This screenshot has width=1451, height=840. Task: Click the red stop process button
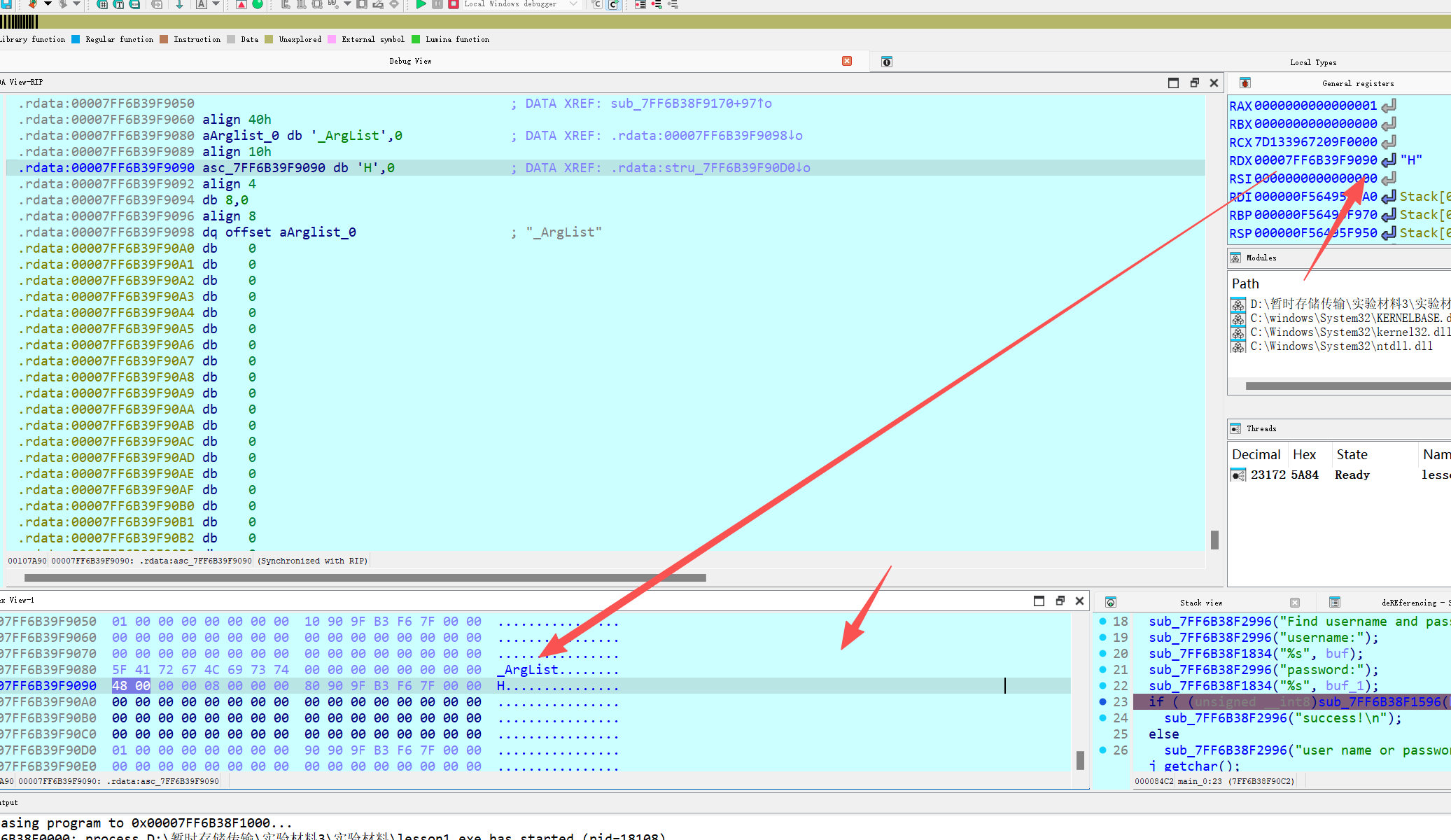[453, 4]
